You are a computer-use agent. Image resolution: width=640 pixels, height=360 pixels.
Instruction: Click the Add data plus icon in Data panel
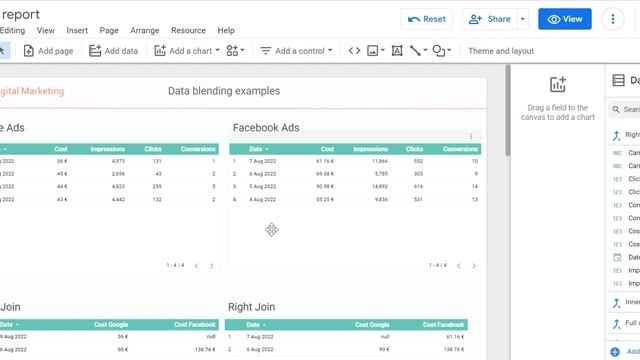click(615, 352)
